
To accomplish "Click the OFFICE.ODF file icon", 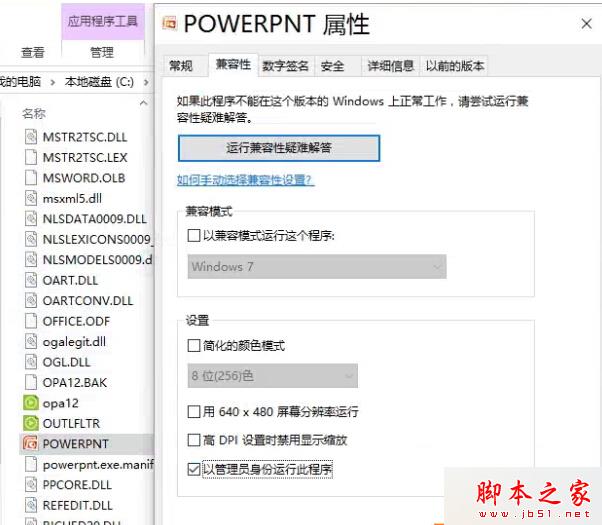I will [31, 321].
